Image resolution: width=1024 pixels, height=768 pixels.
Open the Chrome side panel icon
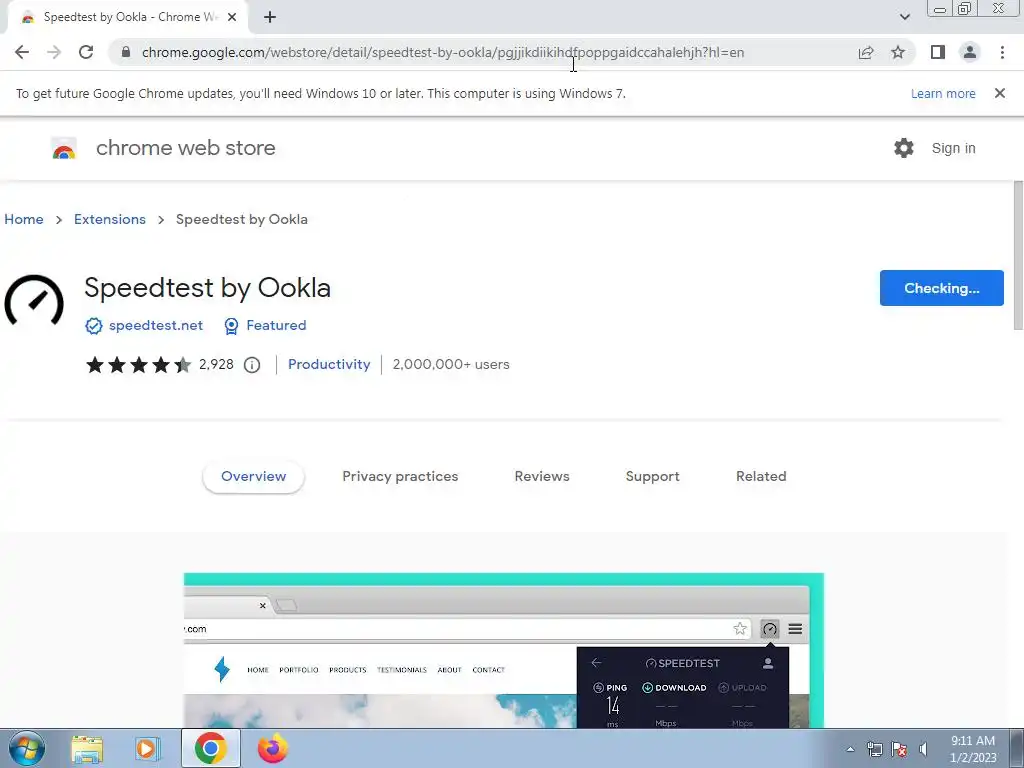click(x=938, y=52)
